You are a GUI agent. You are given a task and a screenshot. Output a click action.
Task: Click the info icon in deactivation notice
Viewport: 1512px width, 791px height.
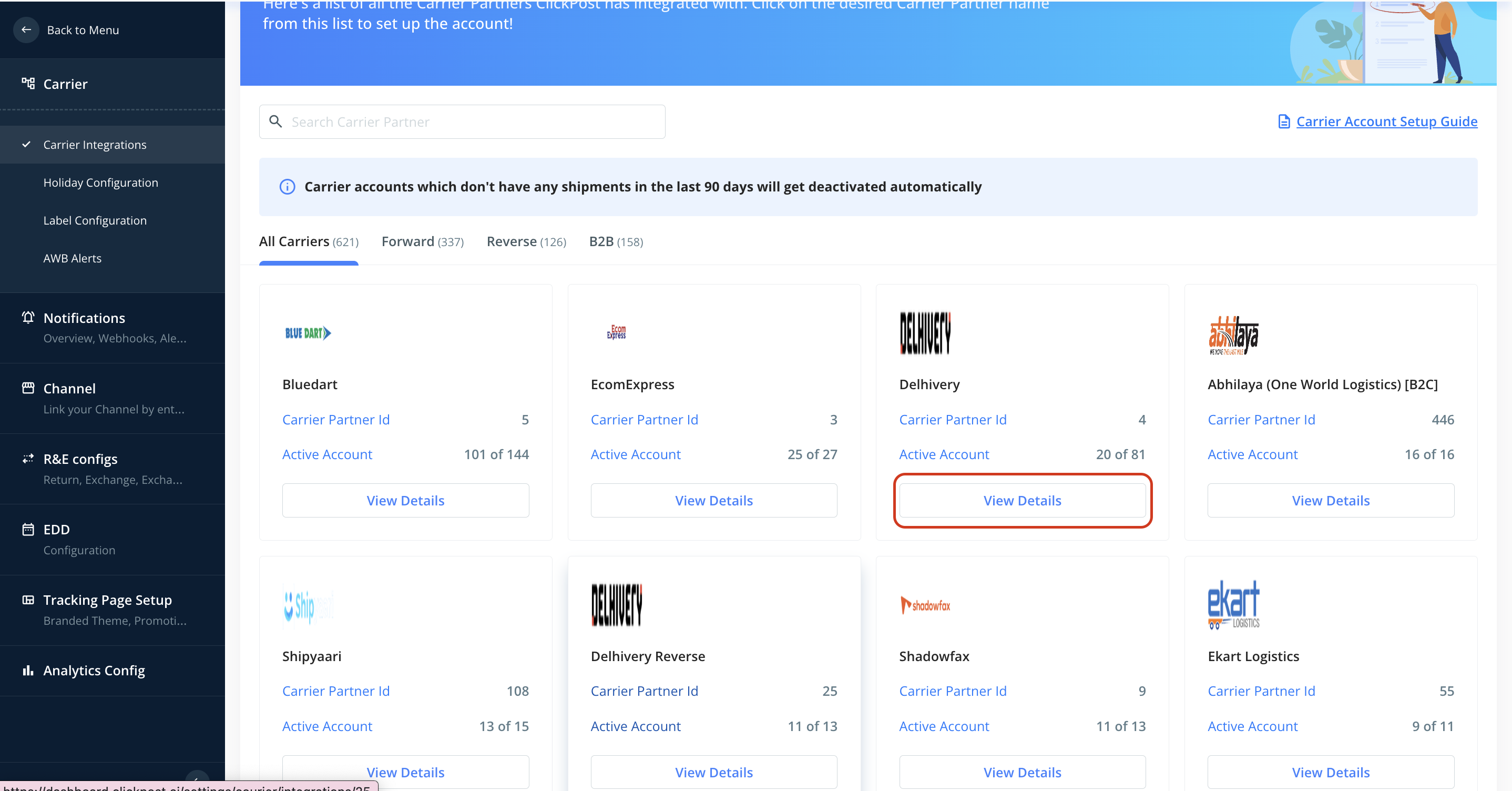pos(287,187)
